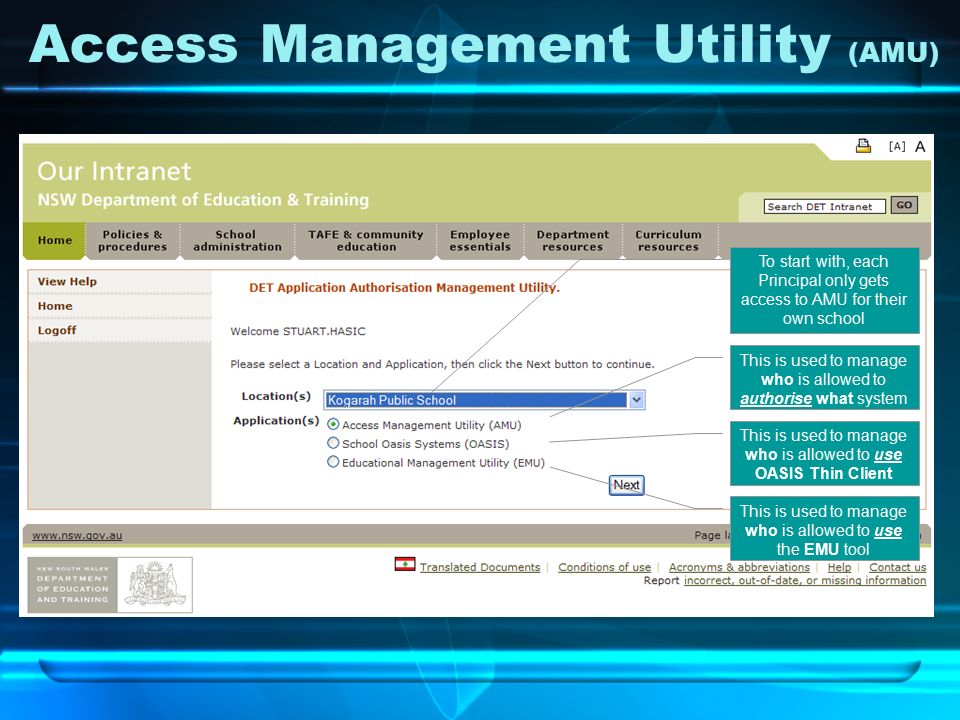The height and width of the screenshot is (720, 960).
Task: Click the Next button
Action: click(x=626, y=485)
